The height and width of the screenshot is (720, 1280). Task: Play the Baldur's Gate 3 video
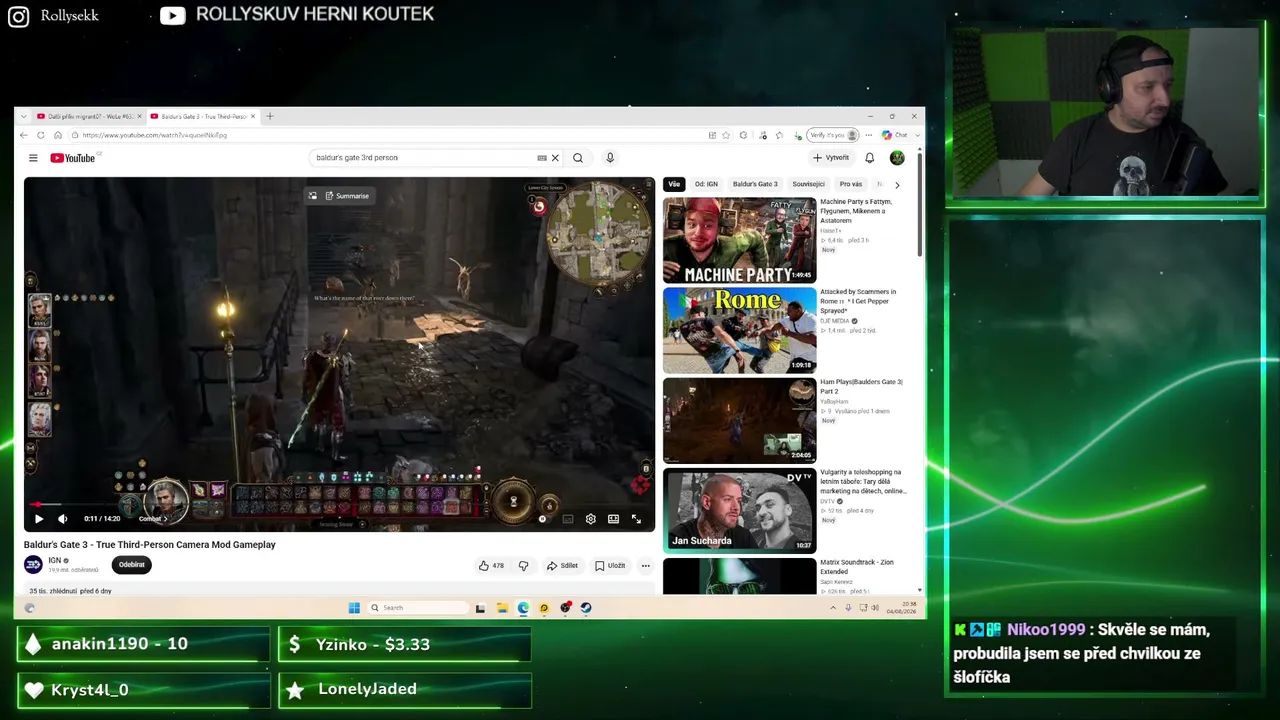point(39,519)
